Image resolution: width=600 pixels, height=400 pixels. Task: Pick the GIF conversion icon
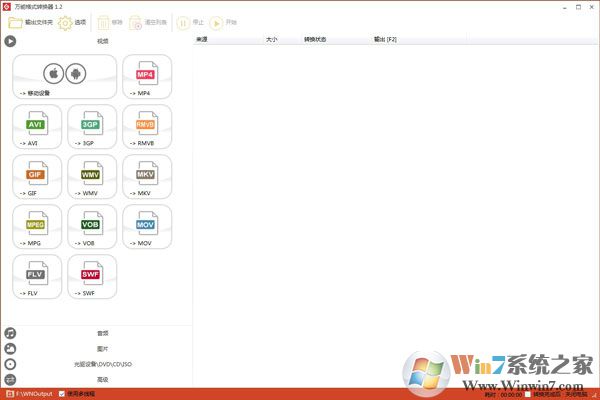37,177
